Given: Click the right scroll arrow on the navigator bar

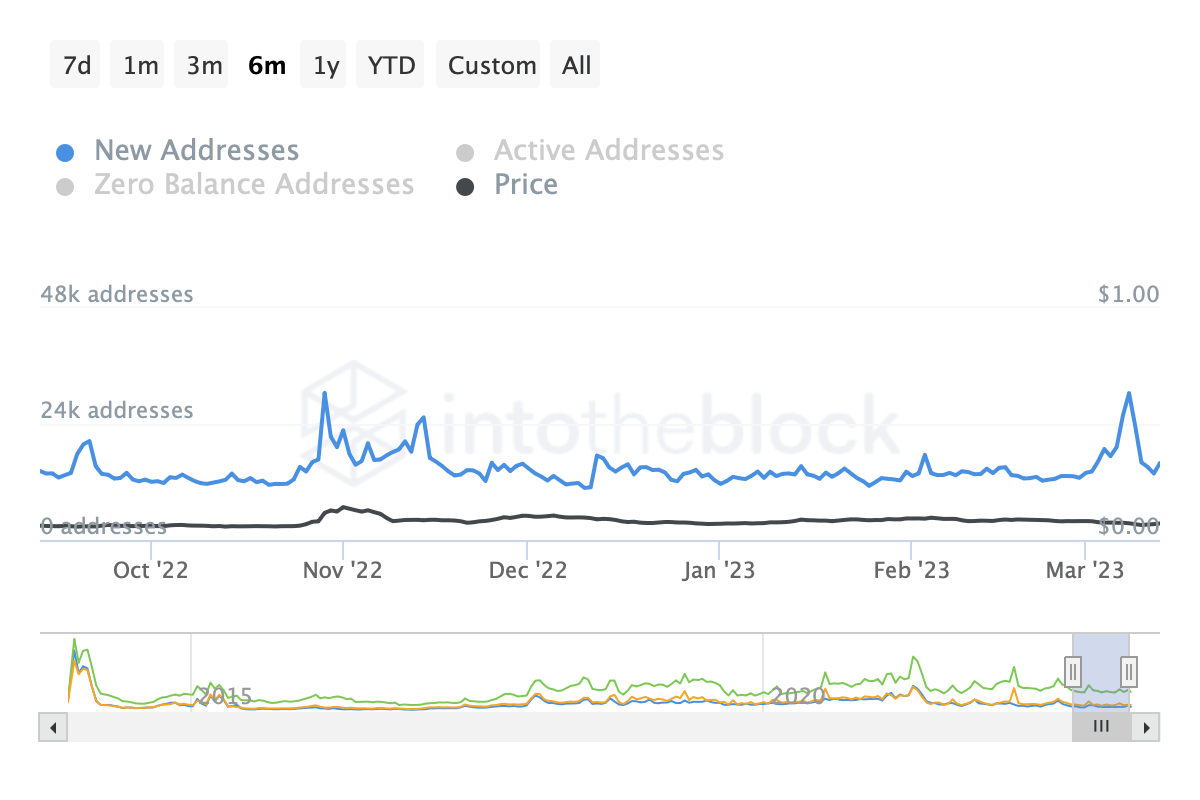Looking at the screenshot, I should point(1146,727).
